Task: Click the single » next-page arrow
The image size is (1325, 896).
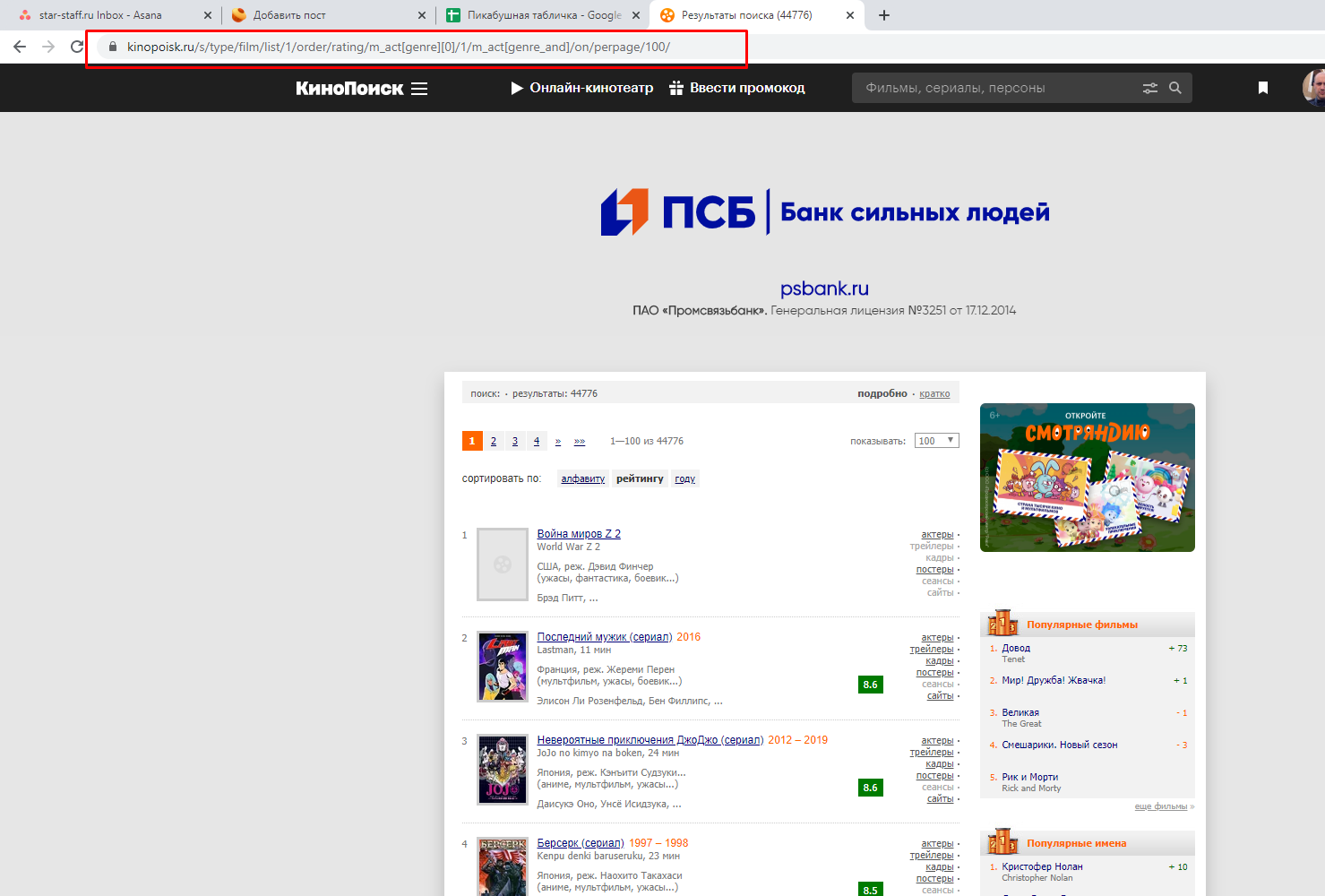Action: click(558, 441)
